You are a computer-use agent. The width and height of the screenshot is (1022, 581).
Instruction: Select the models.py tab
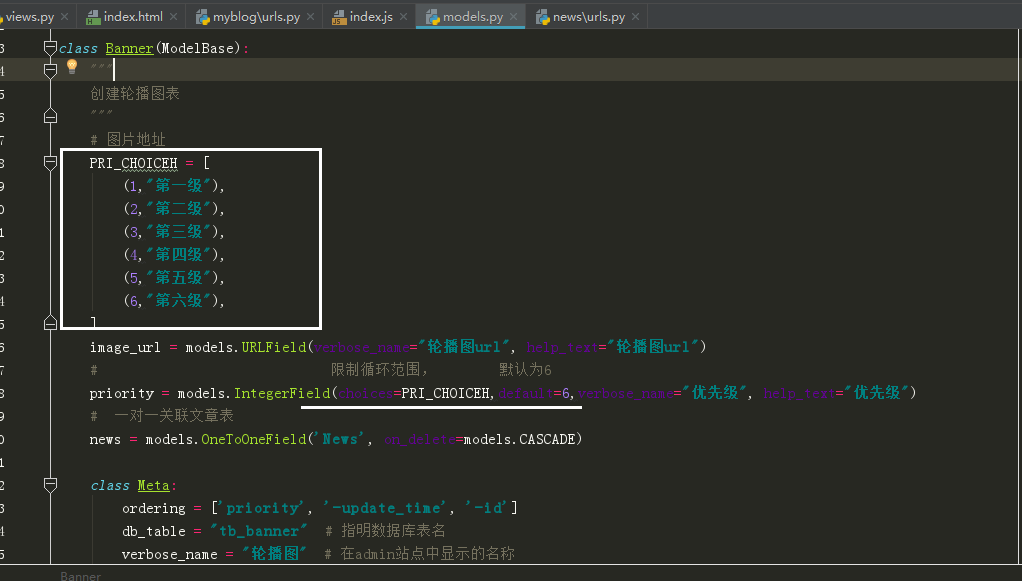473,17
